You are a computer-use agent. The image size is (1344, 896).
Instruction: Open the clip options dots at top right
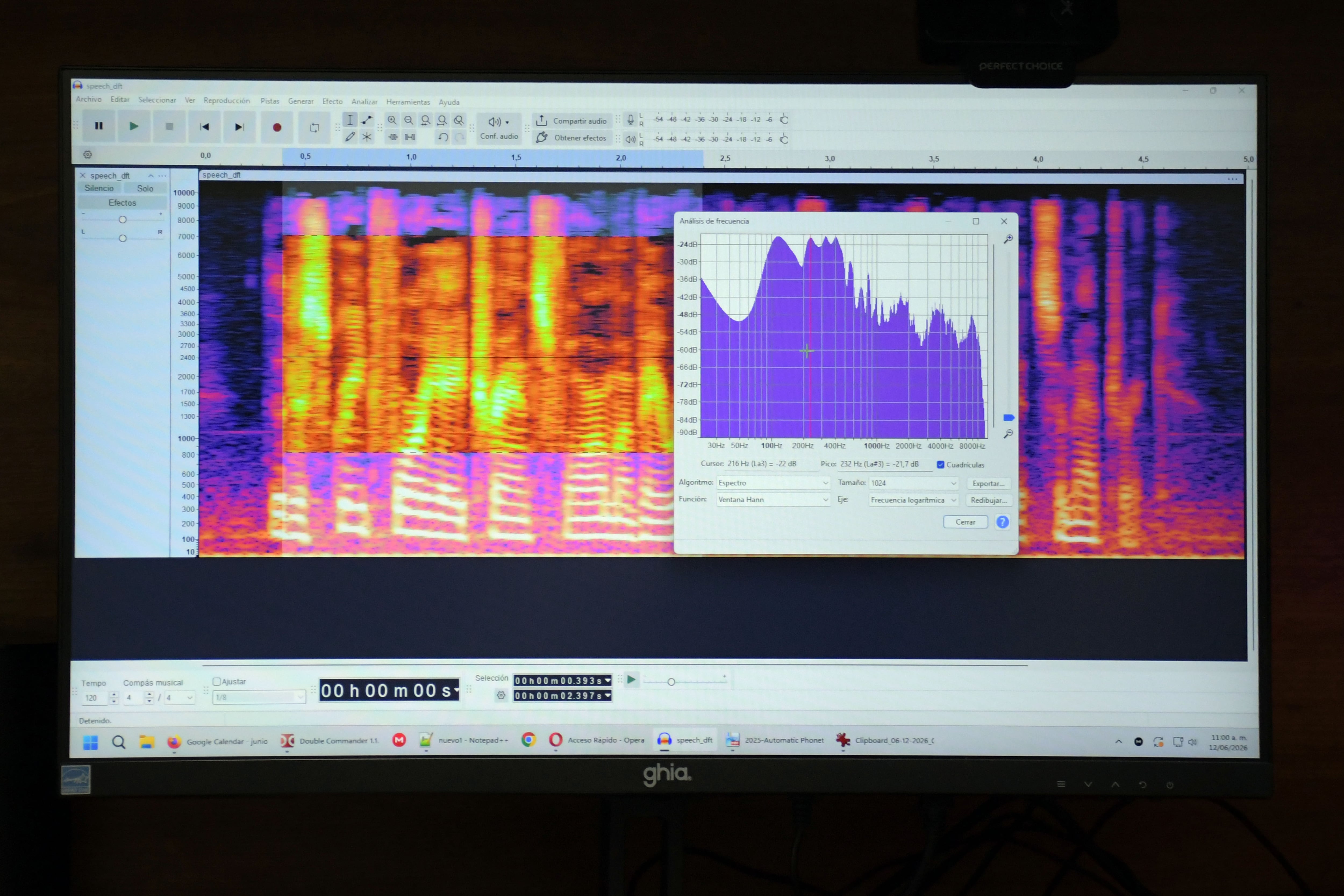point(1232,179)
